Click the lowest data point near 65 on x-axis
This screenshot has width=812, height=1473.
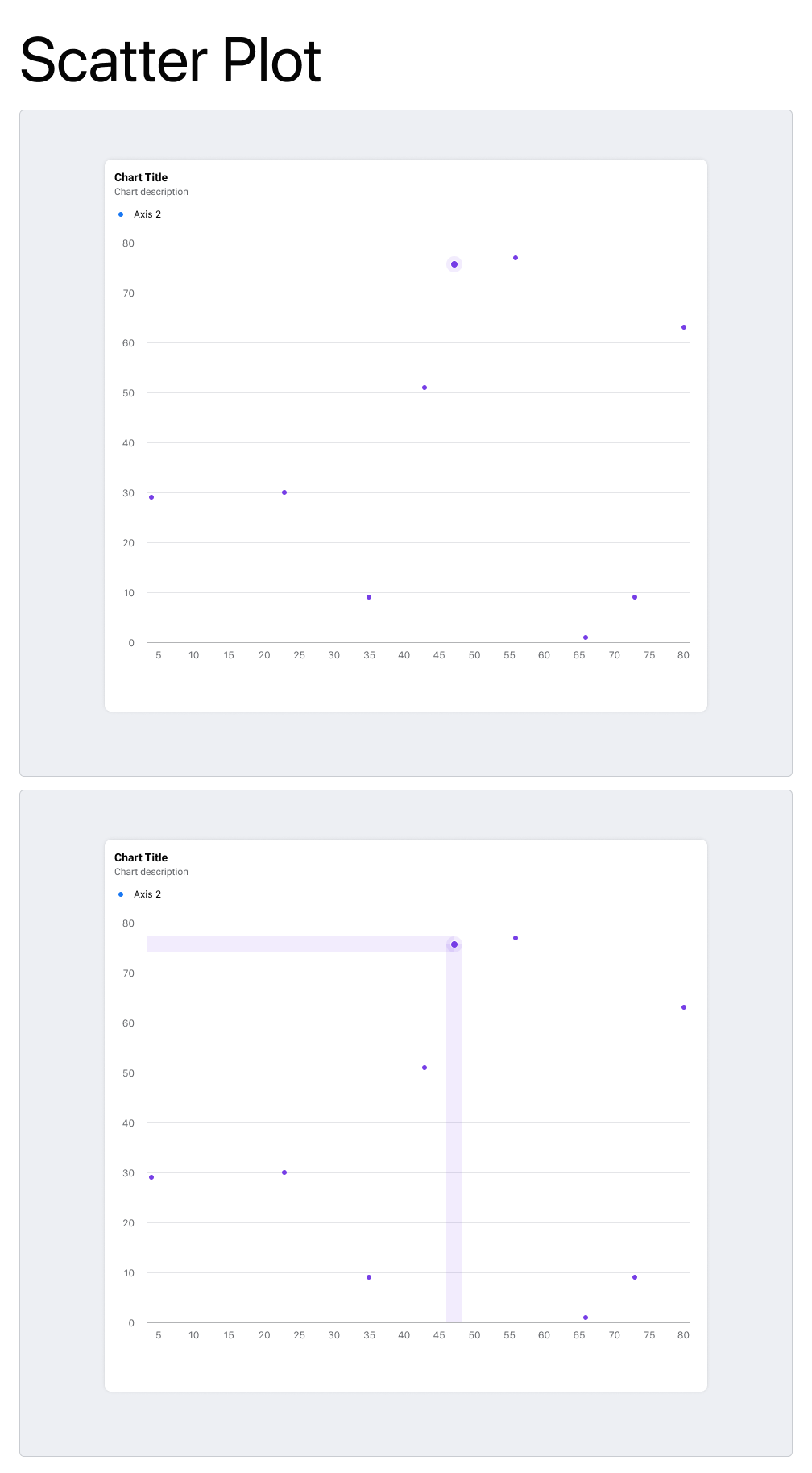click(586, 636)
